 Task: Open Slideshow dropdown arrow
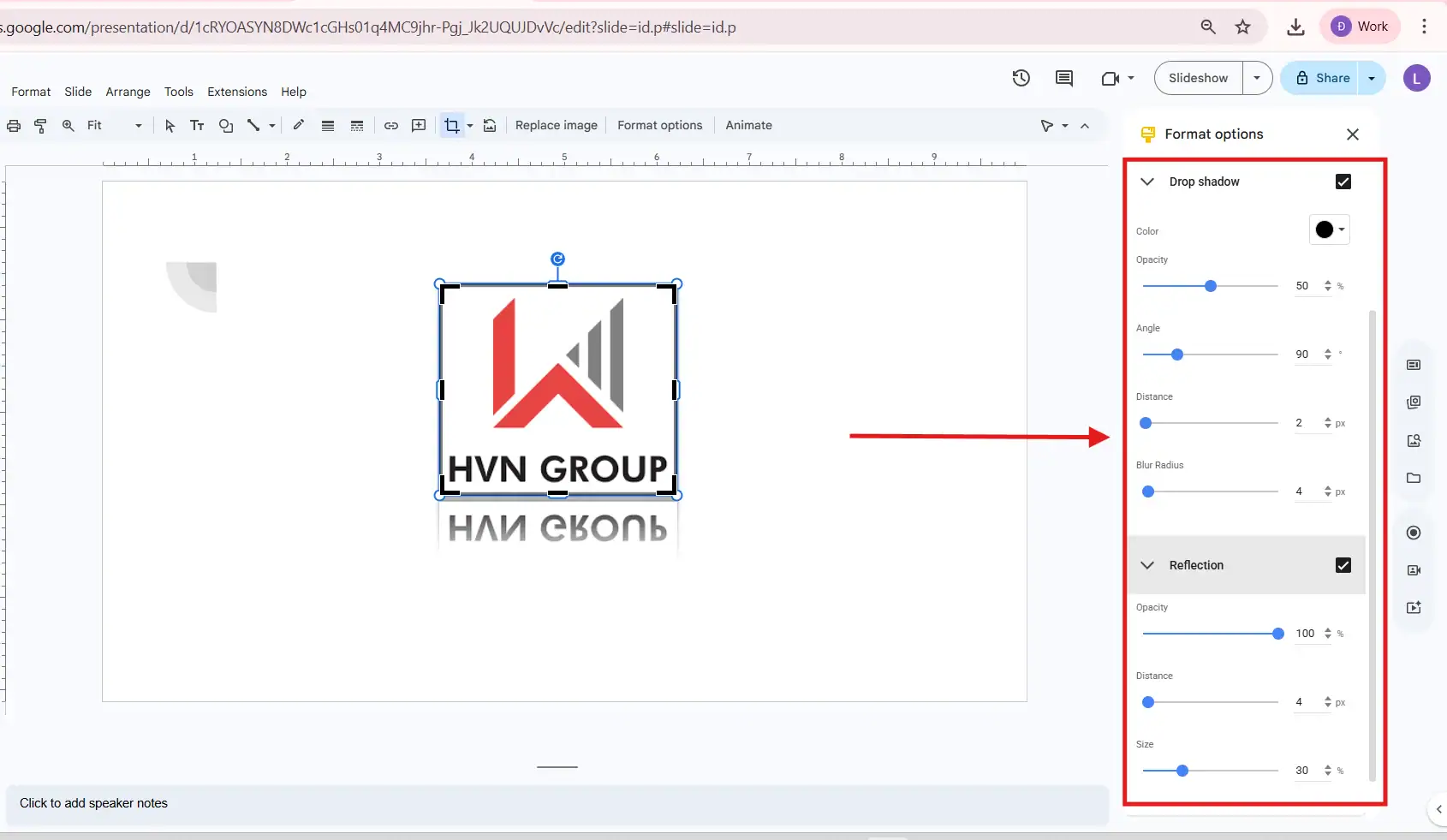point(1257,78)
